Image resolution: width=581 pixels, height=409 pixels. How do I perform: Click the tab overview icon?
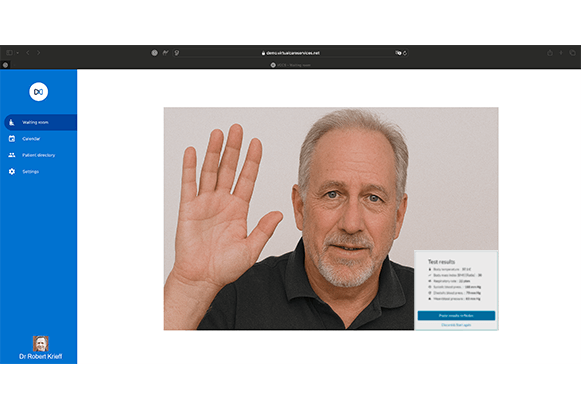coord(572,53)
